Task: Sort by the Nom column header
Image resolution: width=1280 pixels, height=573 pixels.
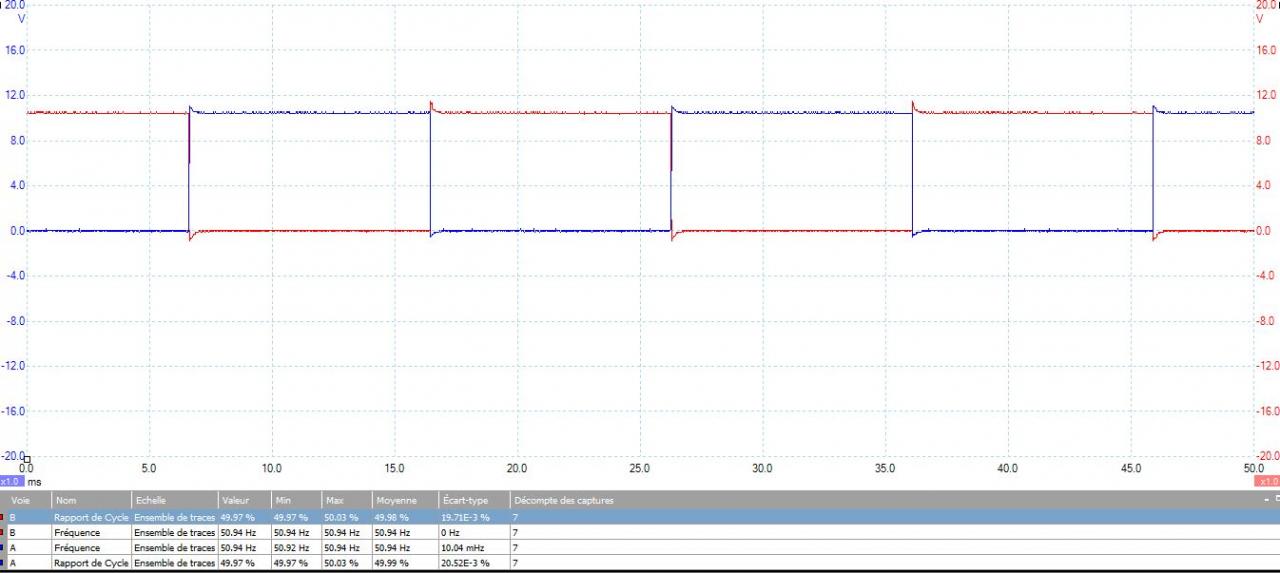Action: (91, 500)
